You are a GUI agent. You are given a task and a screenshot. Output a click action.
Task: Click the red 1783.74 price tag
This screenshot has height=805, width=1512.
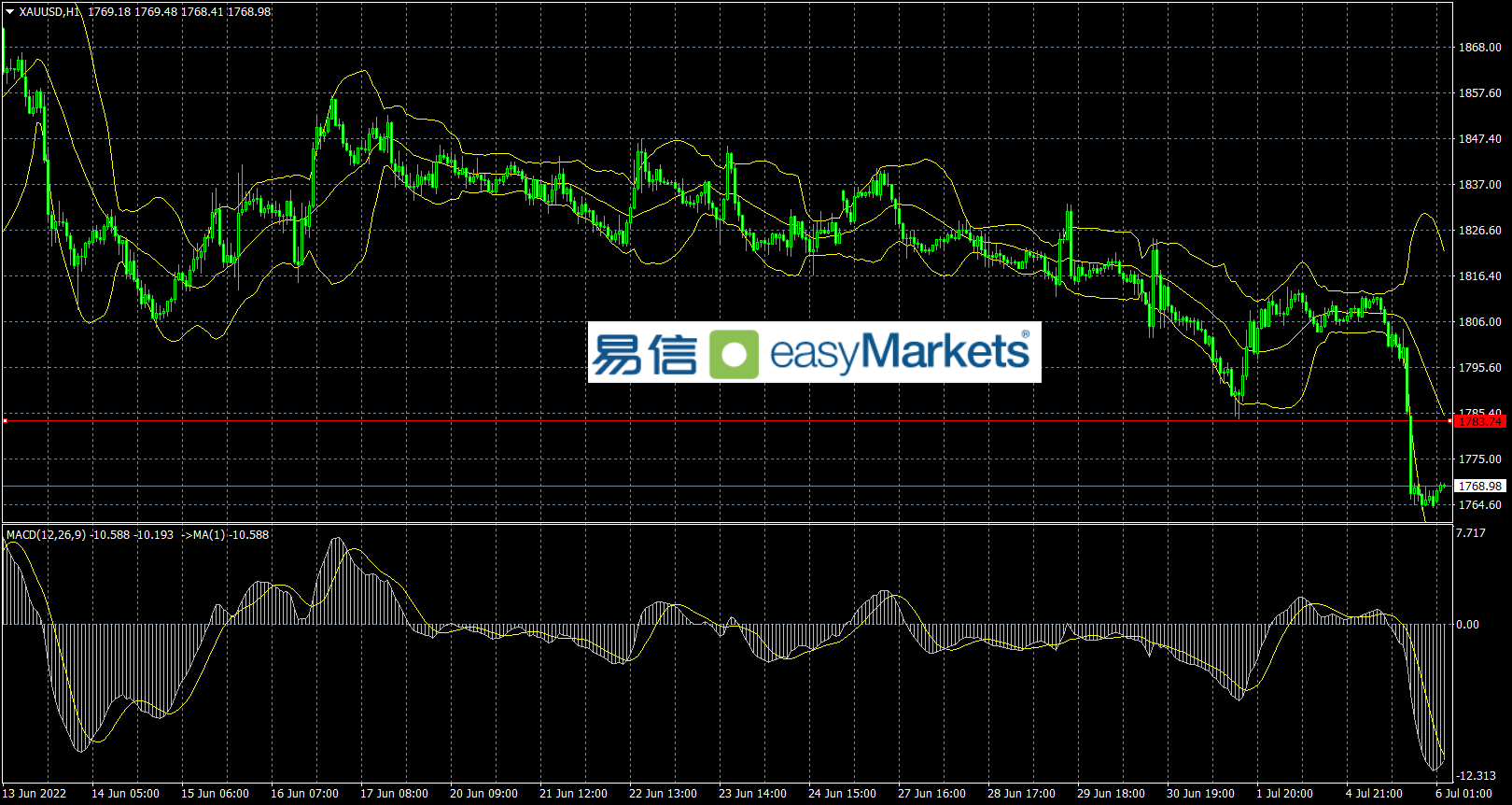point(1479,422)
